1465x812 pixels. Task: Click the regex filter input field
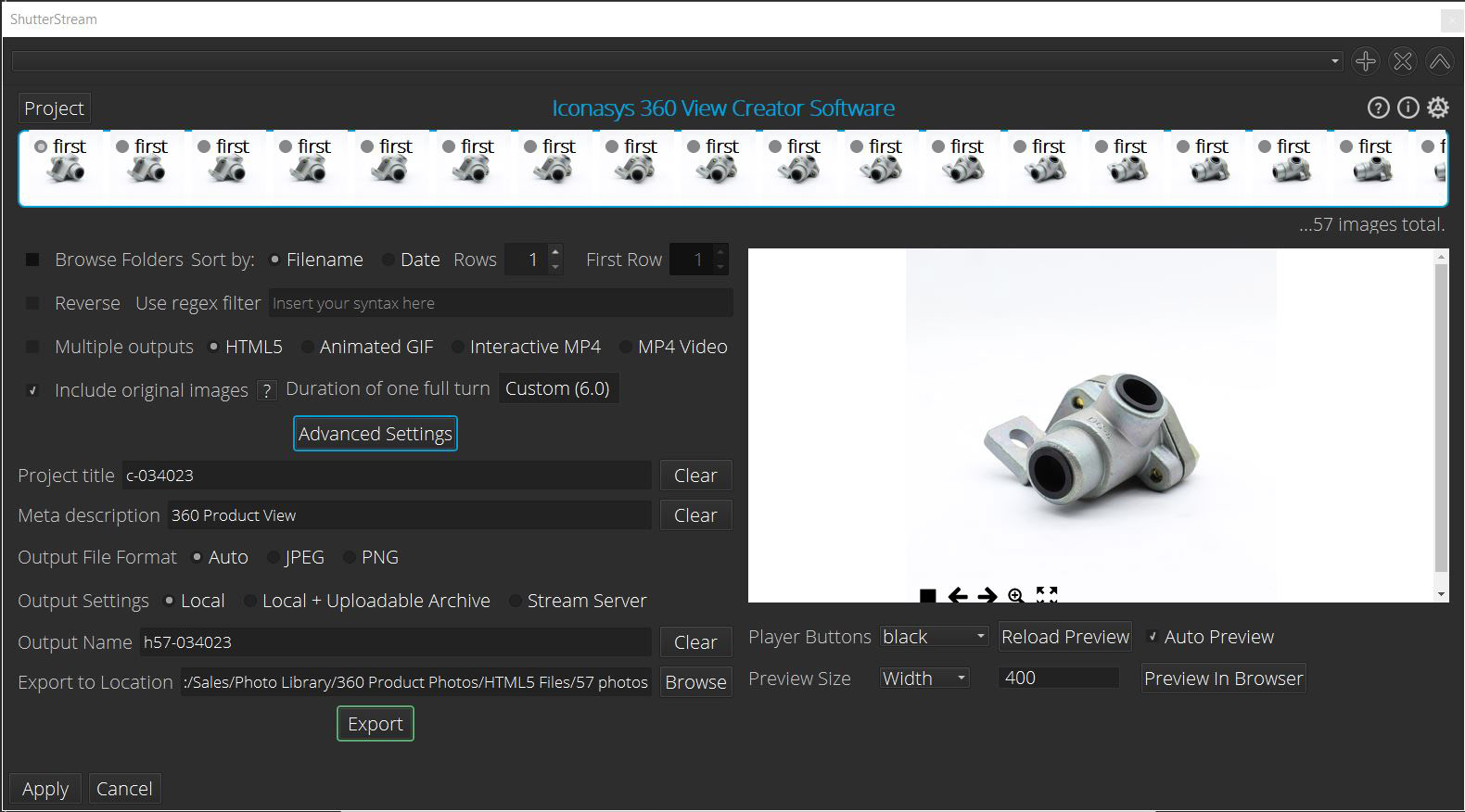click(x=501, y=303)
